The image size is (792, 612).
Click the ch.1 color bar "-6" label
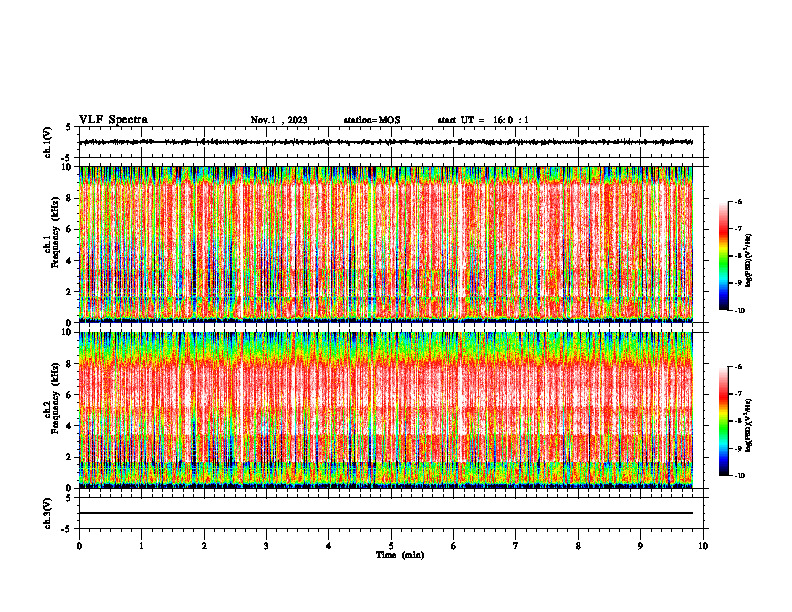point(738,201)
